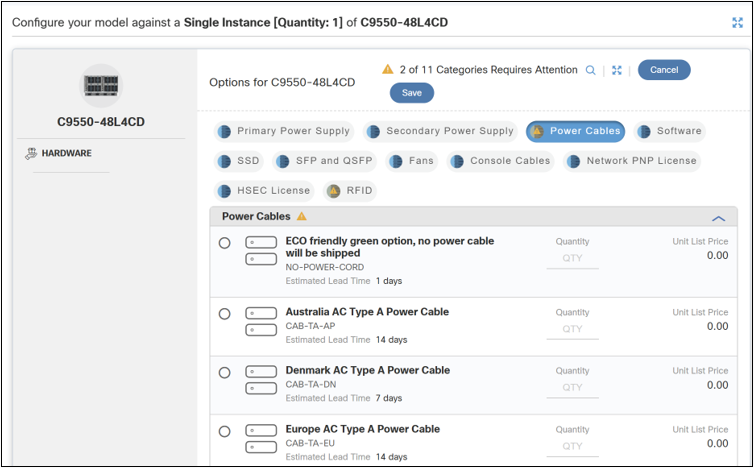Click the cable icon for Denmark AC power cable

pos(261,380)
